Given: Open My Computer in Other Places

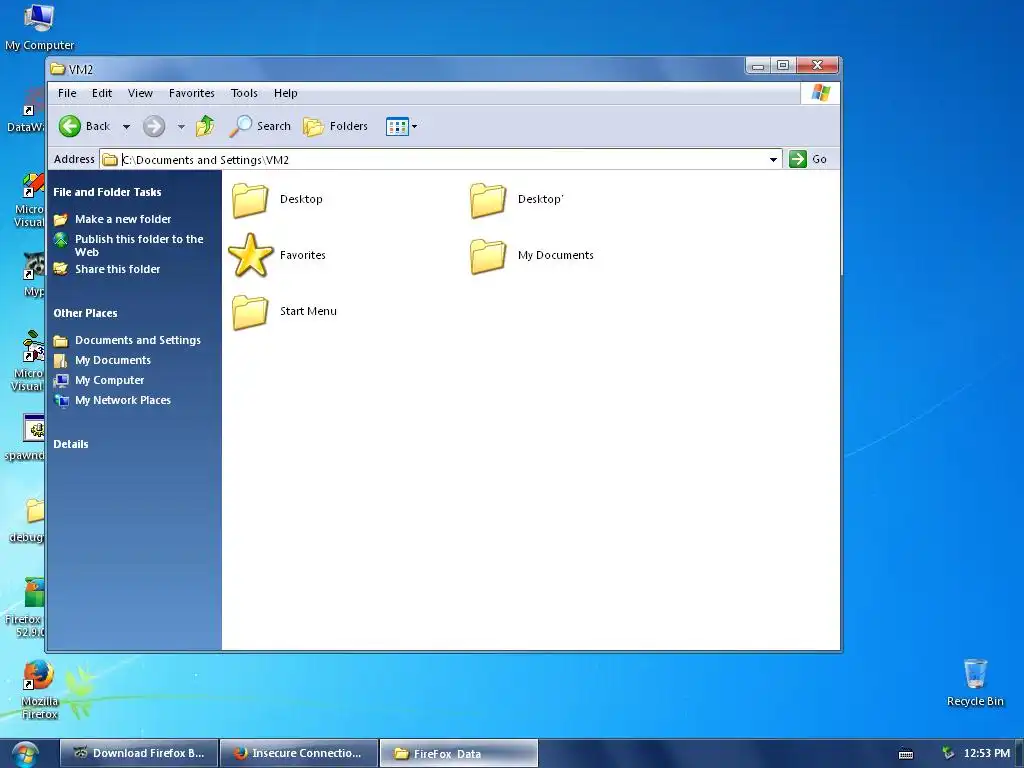Looking at the screenshot, I should click(x=110, y=380).
